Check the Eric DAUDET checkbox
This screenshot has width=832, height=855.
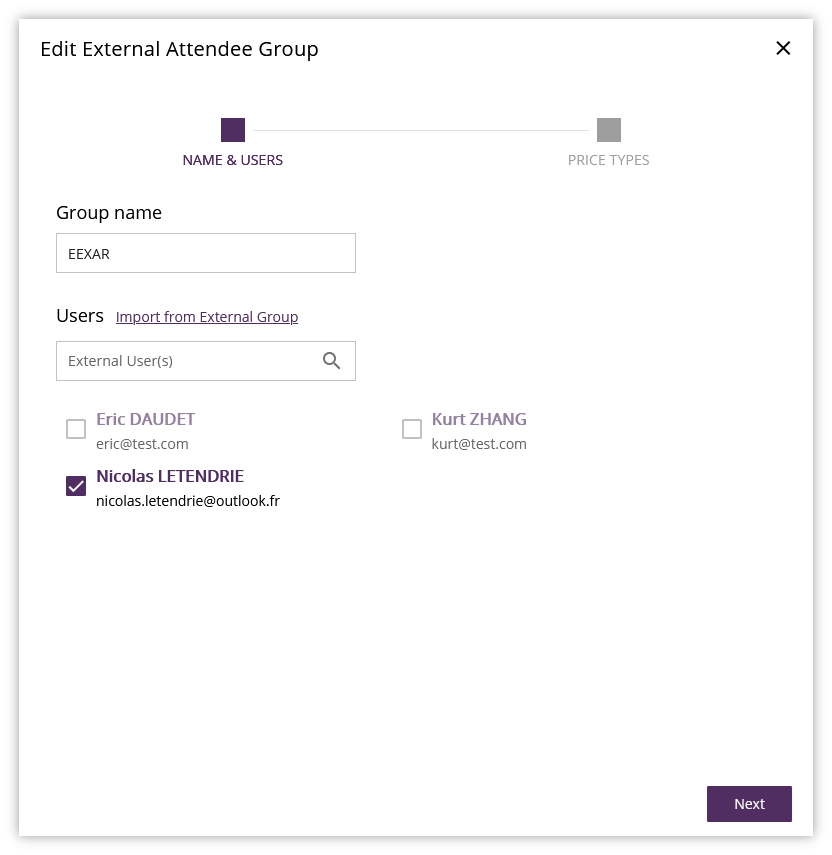76,429
